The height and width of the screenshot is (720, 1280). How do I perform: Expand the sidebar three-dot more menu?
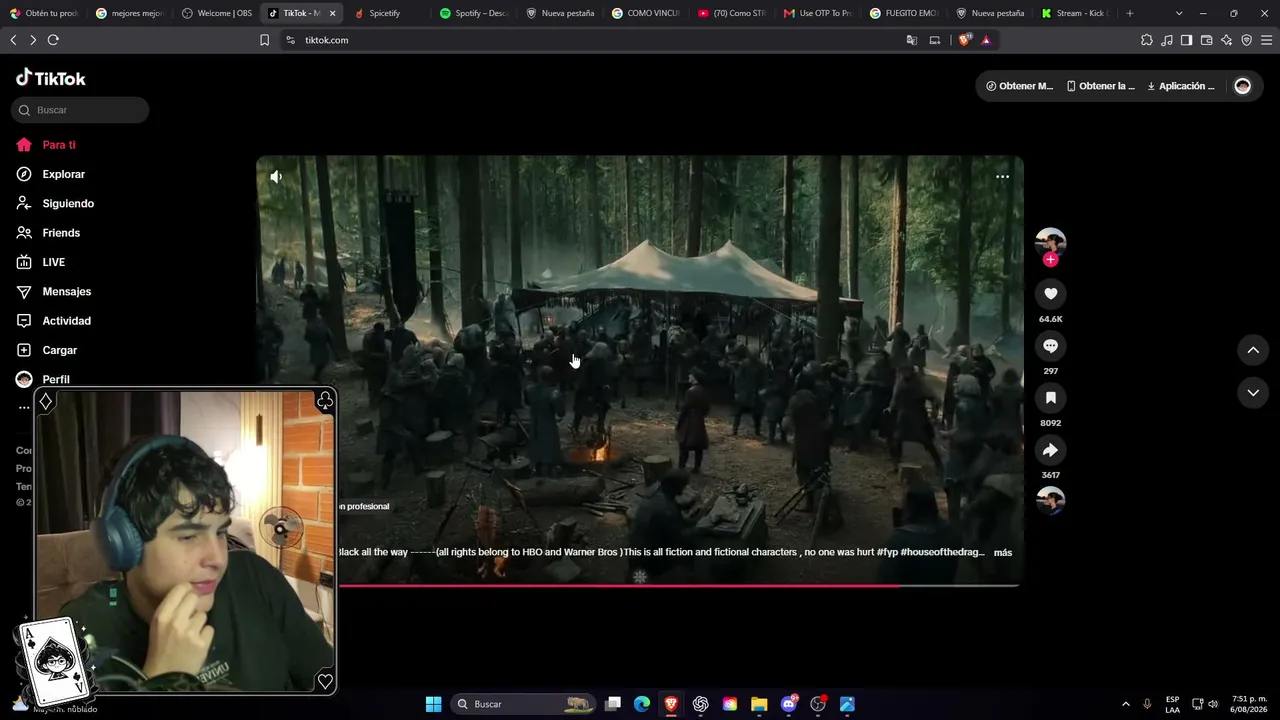pyautogui.click(x=24, y=408)
